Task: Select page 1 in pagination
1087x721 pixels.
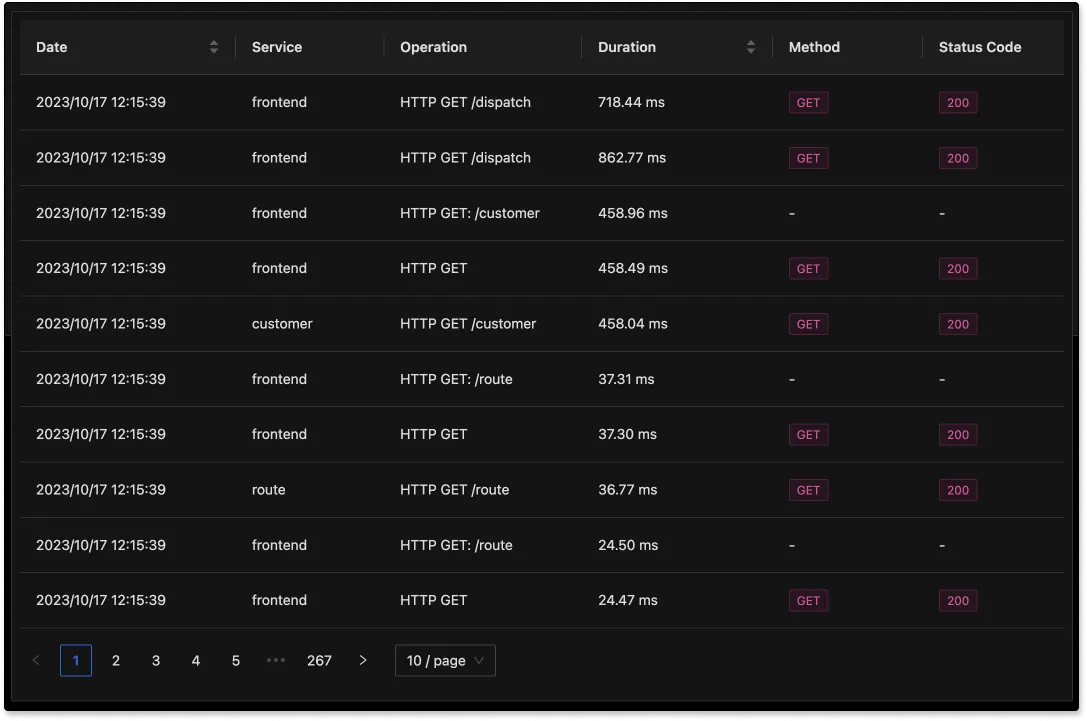Action: [x=76, y=661]
